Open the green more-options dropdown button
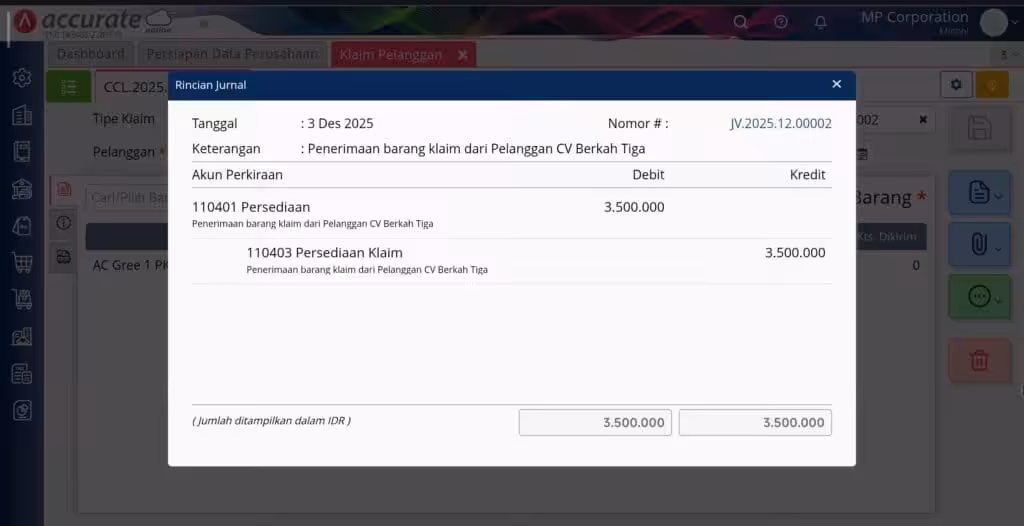1024x526 pixels. point(979,297)
